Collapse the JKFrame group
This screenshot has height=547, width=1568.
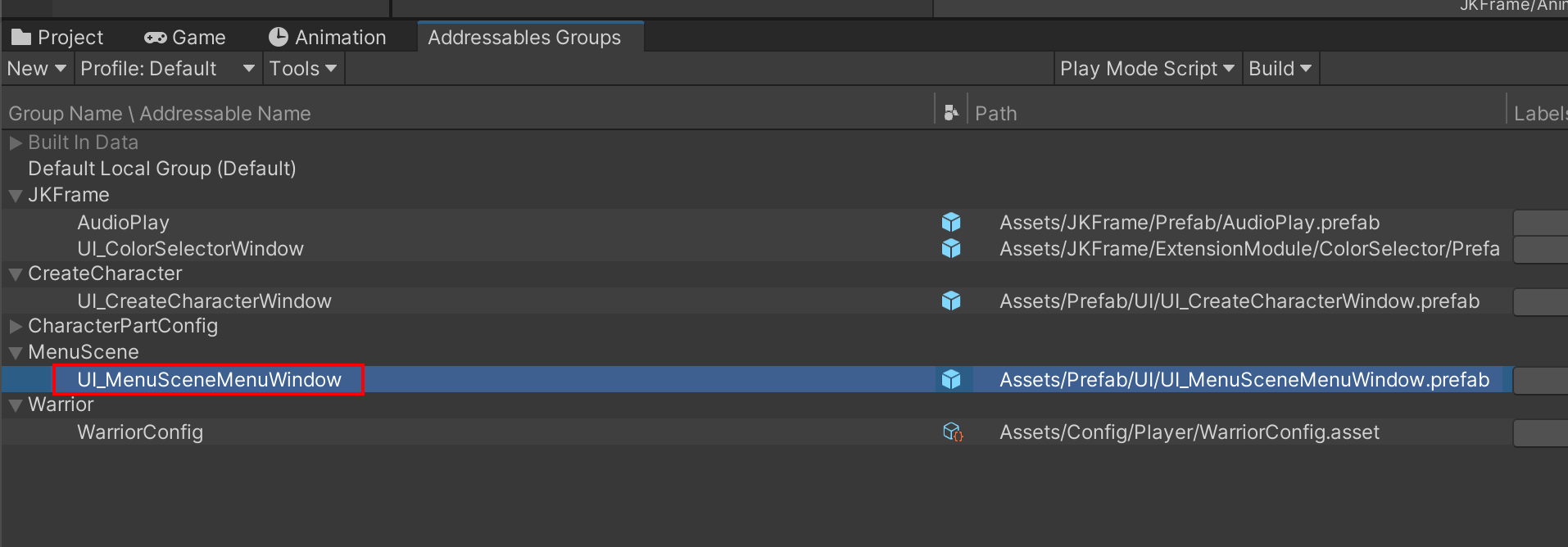point(16,196)
